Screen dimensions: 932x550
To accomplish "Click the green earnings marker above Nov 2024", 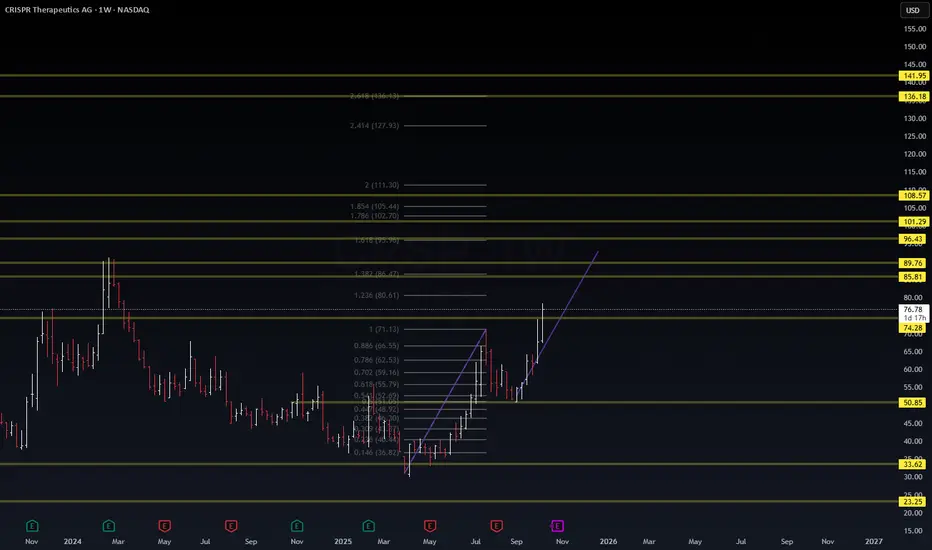I will [x=297, y=526].
